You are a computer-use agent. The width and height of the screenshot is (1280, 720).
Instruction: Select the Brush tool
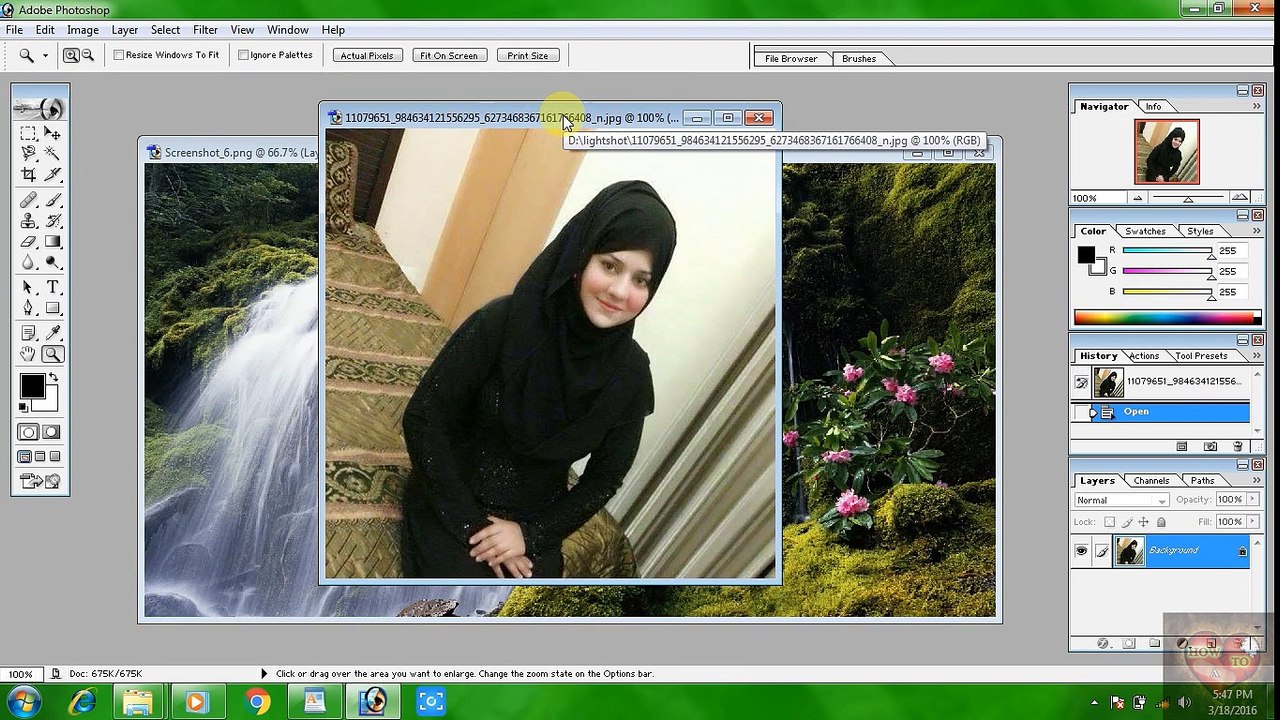click(53, 200)
